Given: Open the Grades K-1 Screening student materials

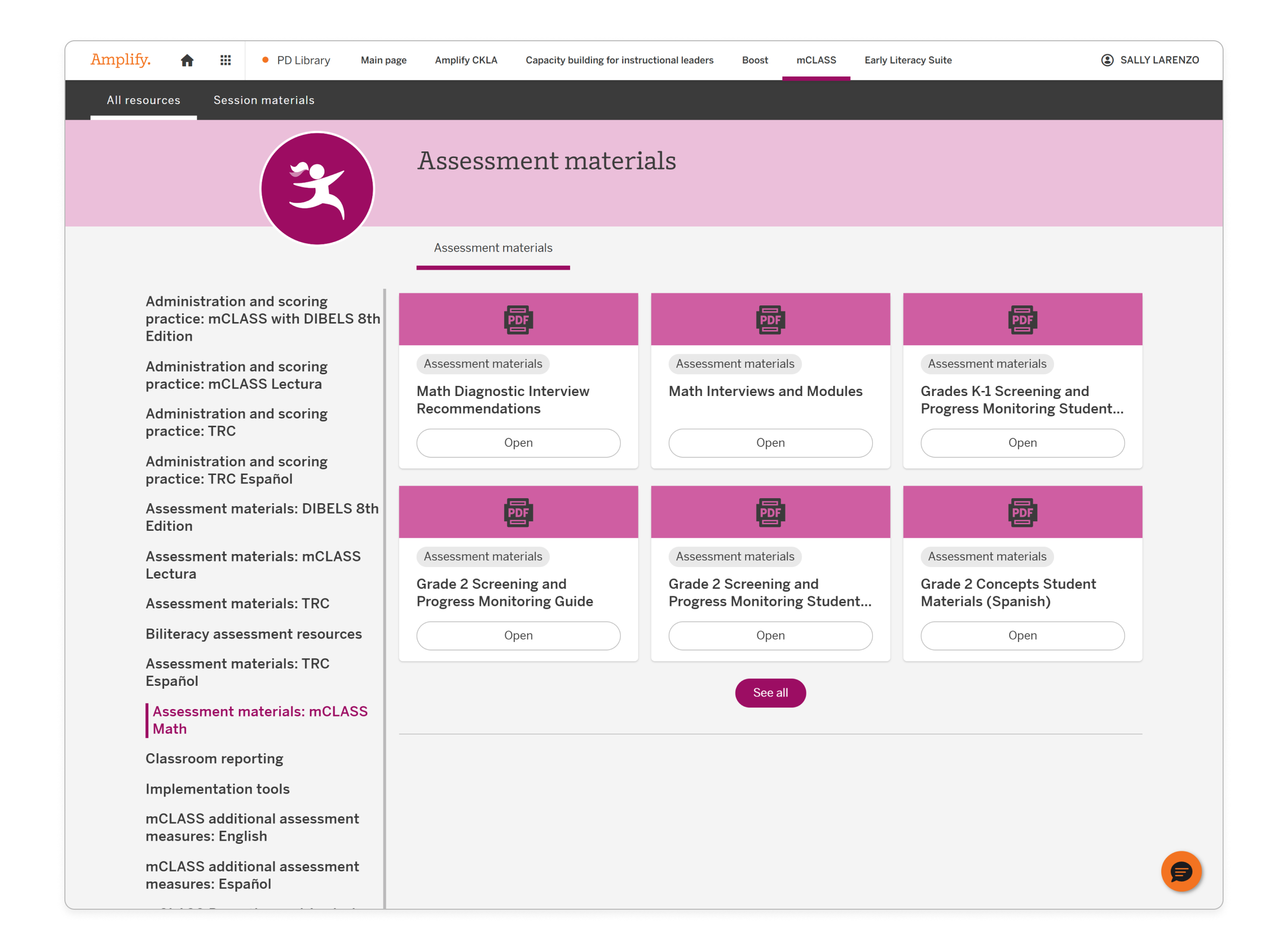Looking at the screenshot, I should (x=1022, y=443).
